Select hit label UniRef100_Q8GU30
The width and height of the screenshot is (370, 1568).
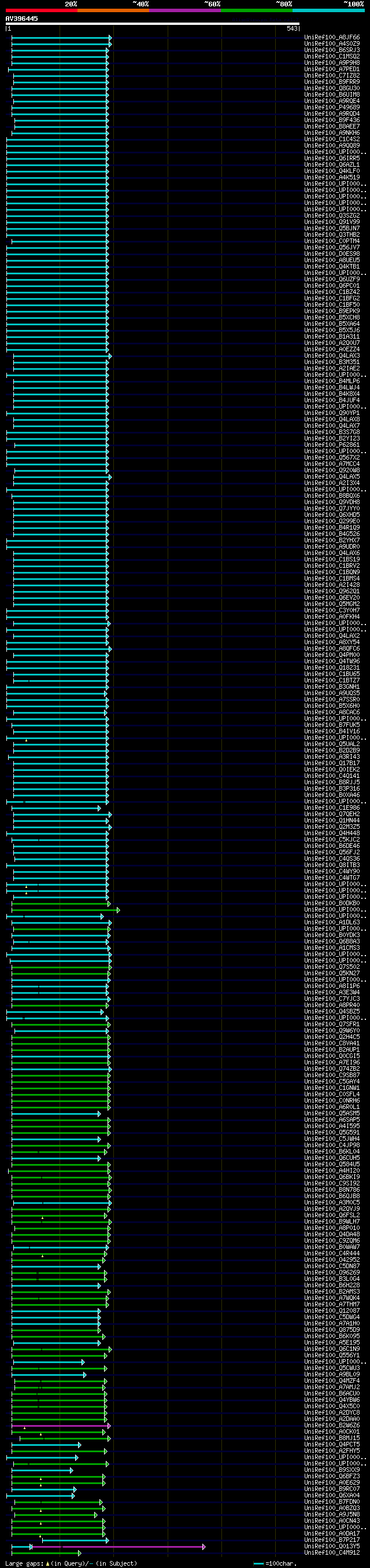332,89
